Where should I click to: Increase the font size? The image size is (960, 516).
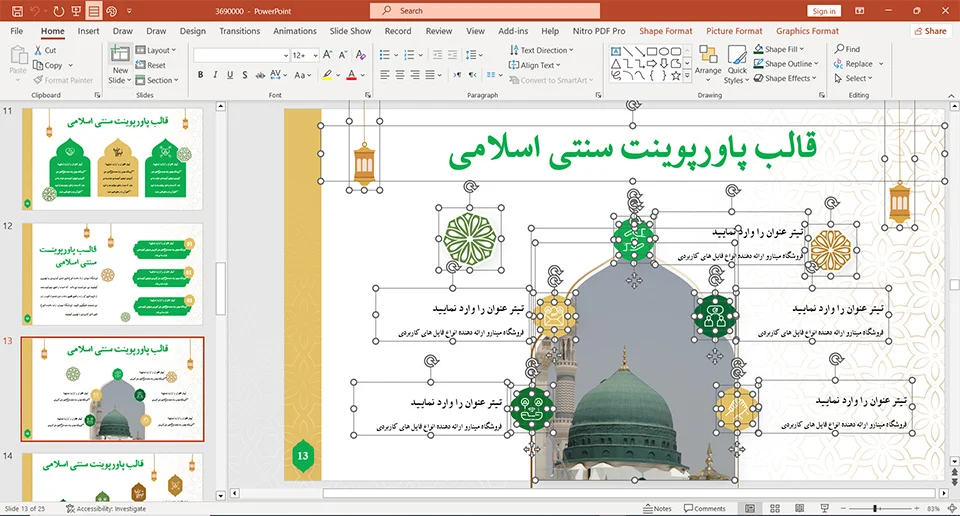pos(328,55)
